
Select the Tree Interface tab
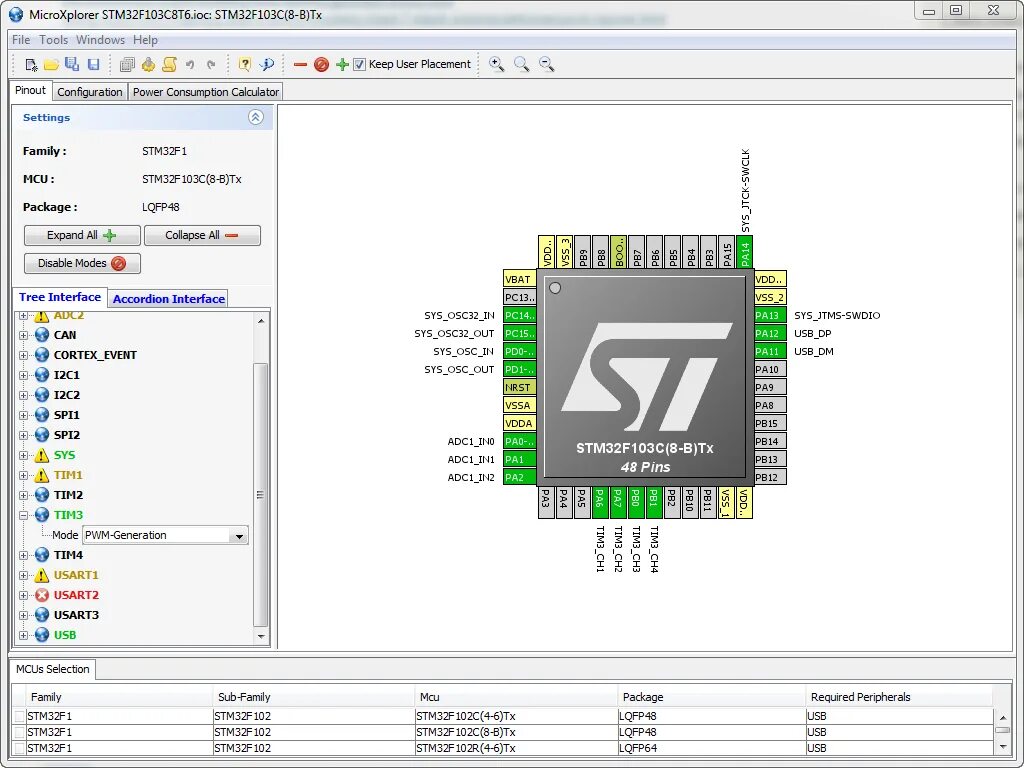coord(60,297)
